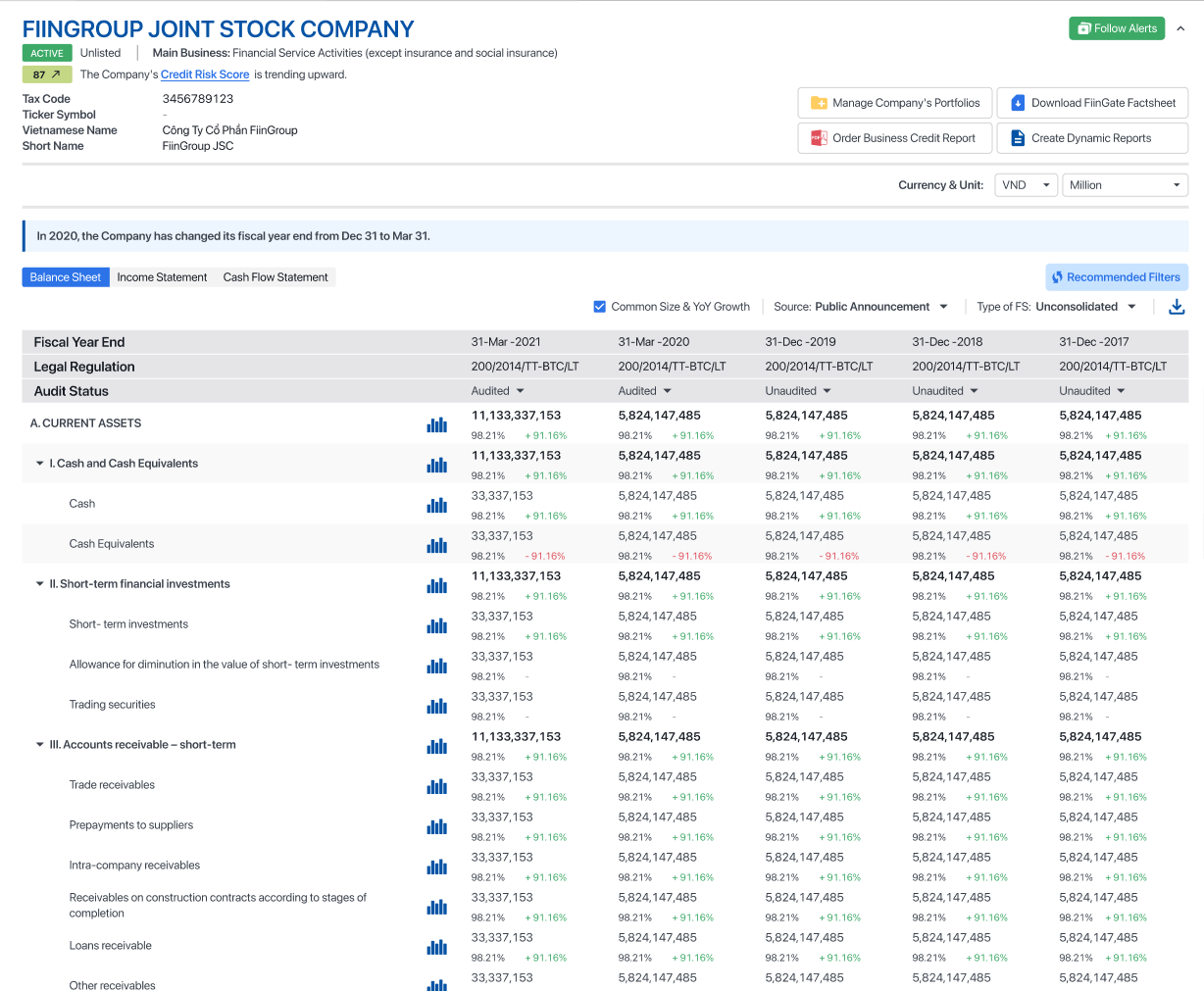Open chart icon for A. CURRENT ASSETS row

[x=436, y=424]
